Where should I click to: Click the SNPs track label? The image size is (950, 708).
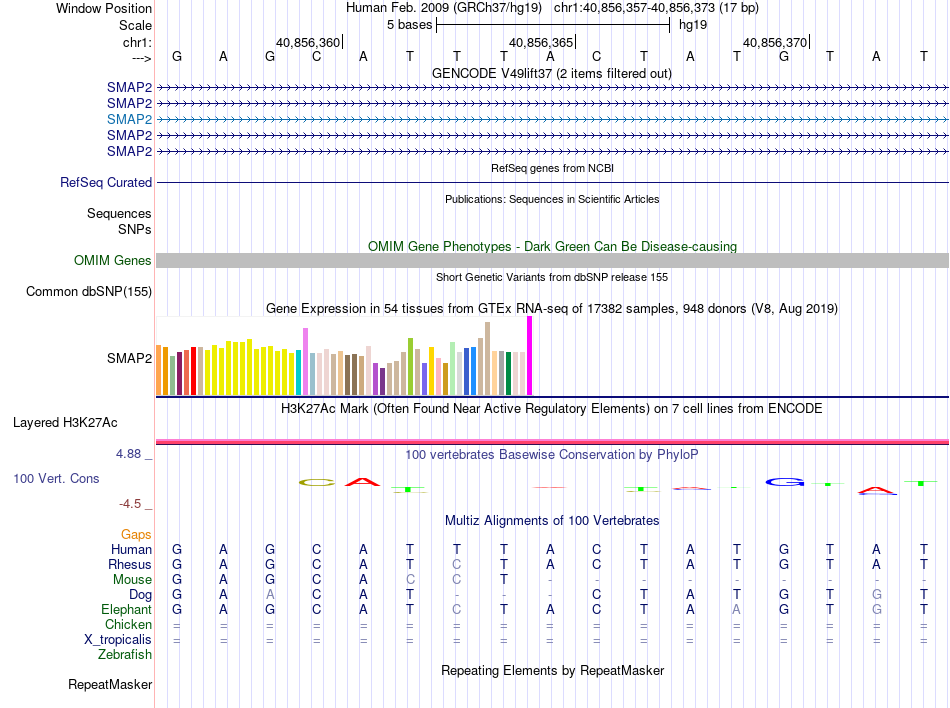click(x=135, y=230)
